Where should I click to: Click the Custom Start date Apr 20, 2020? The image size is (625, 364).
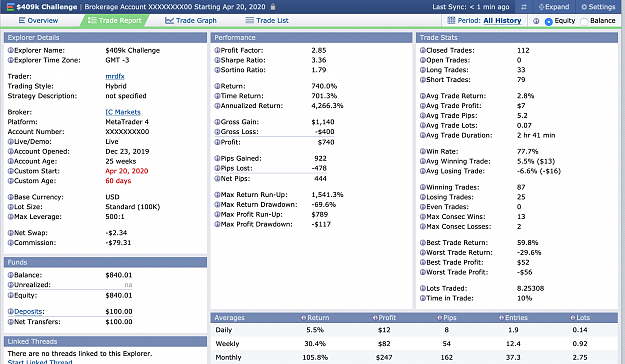127,171
